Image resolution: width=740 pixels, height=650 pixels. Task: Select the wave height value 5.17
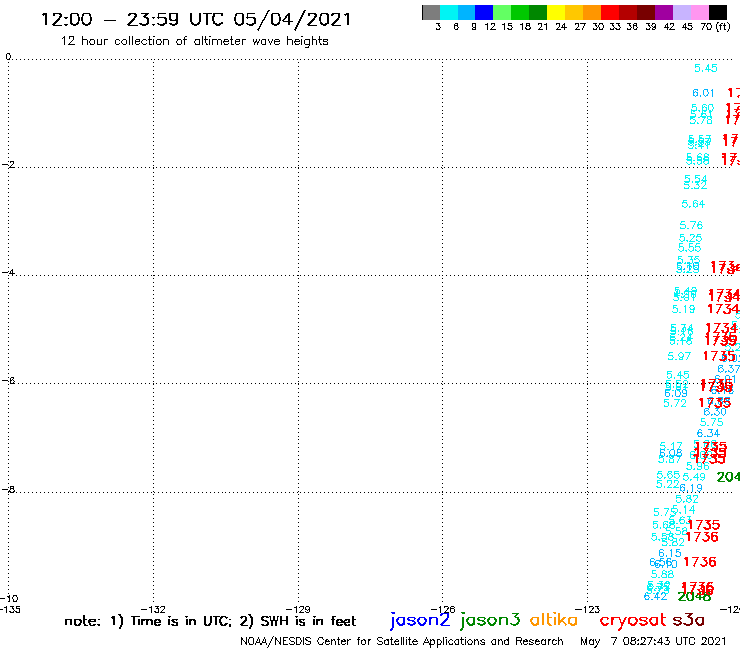click(x=671, y=446)
